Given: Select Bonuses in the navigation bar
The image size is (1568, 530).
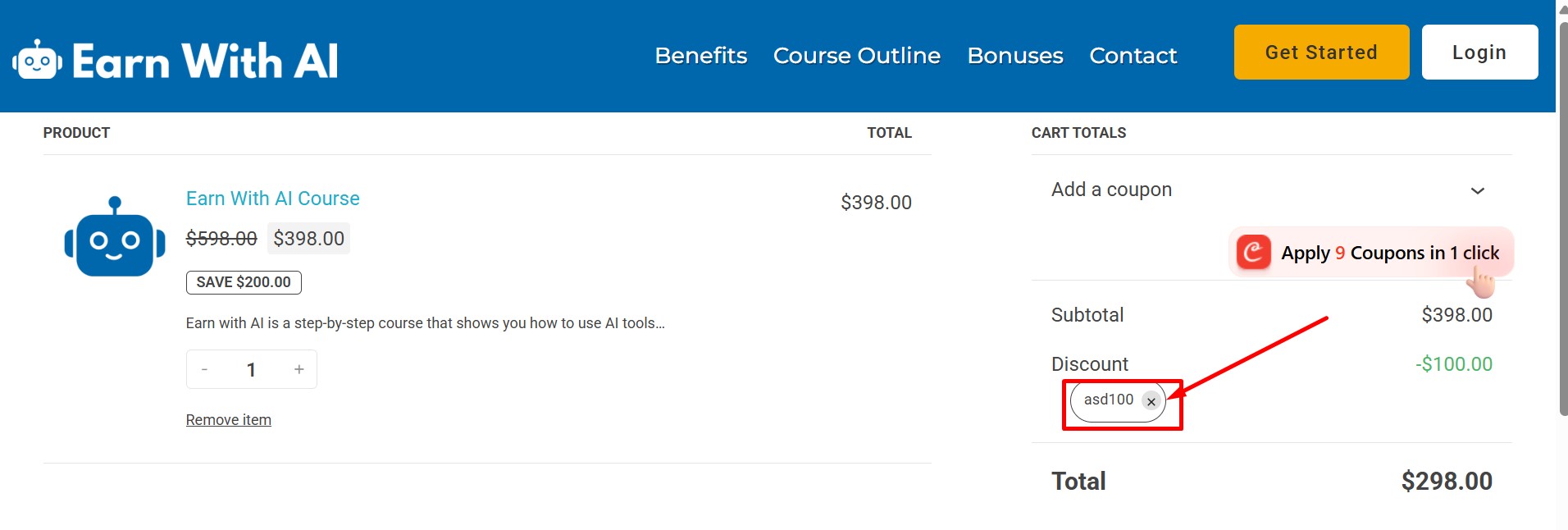Looking at the screenshot, I should 1014,56.
